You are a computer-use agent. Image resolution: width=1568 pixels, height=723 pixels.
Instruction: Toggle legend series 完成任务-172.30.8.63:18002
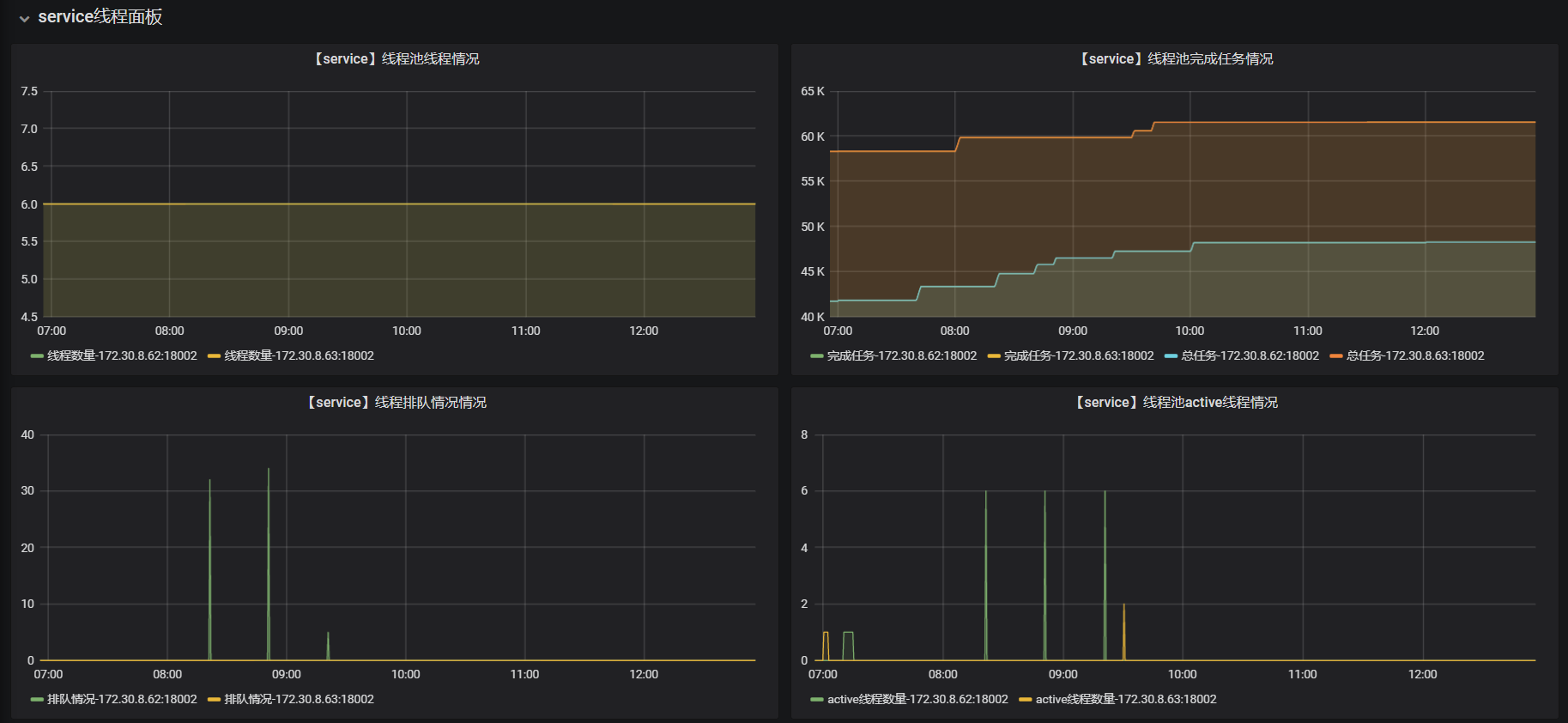coord(1079,355)
